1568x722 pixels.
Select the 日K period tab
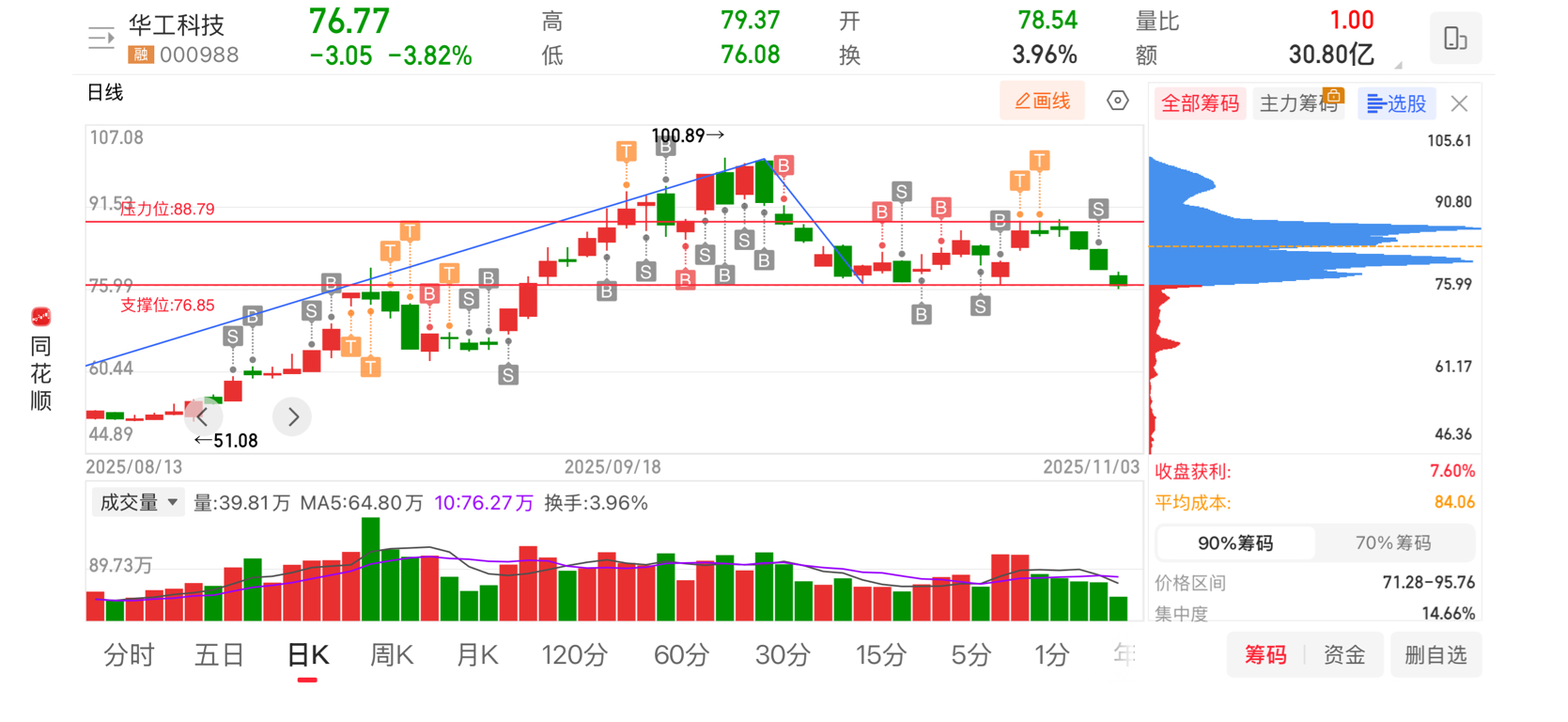pyautogui.click(x=307, y=655)
